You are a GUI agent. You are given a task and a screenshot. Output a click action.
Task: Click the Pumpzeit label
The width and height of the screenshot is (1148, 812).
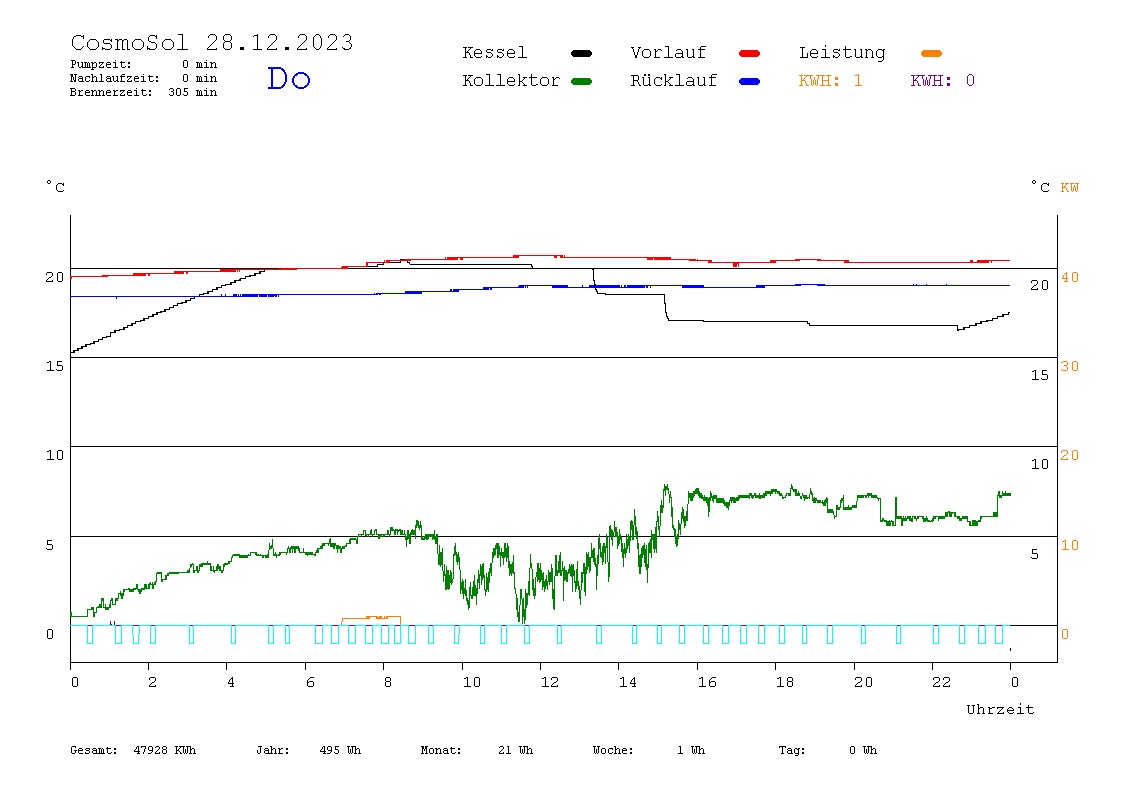101,64
